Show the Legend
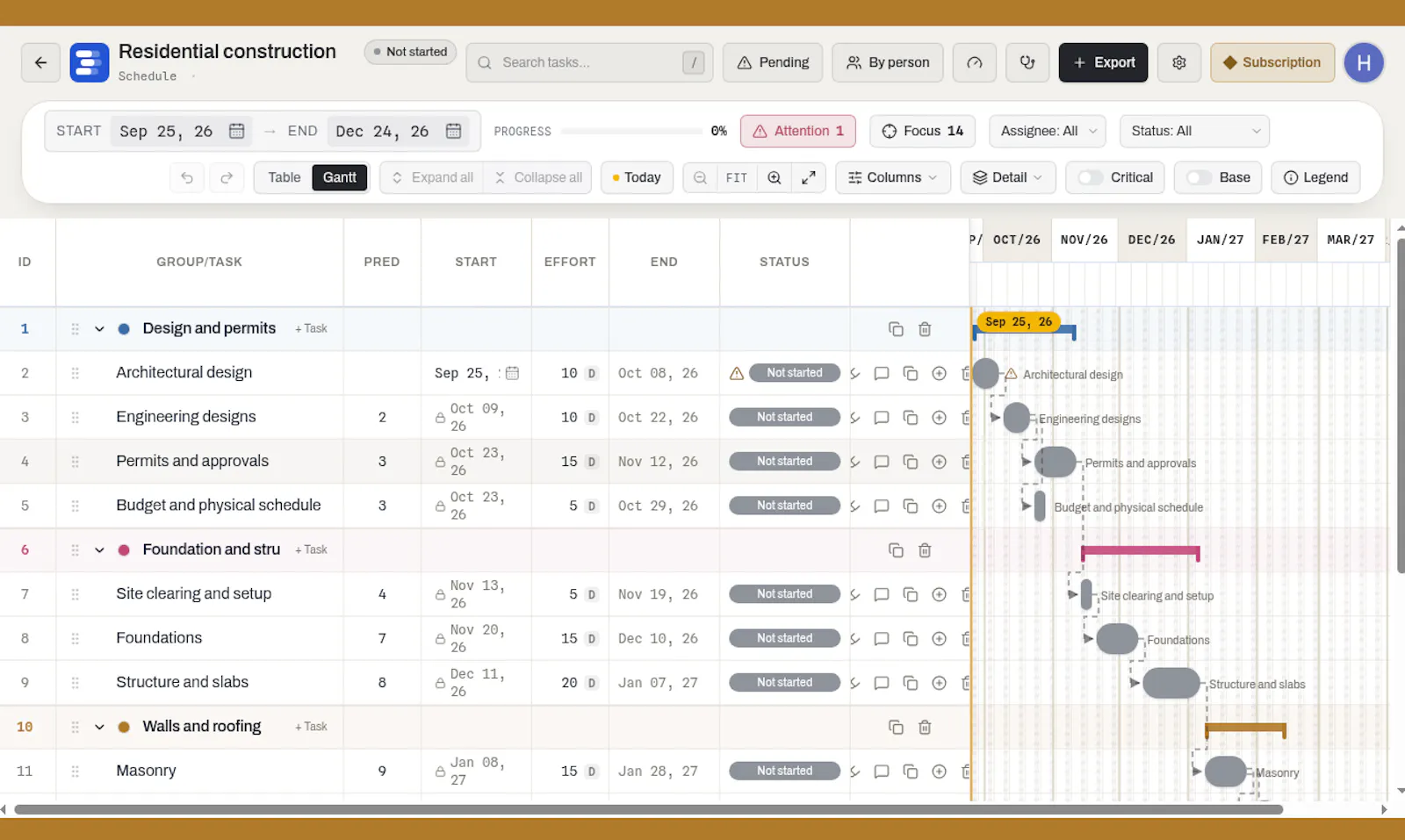Viewport: 1405px width, 840px height. (1315, 177)
